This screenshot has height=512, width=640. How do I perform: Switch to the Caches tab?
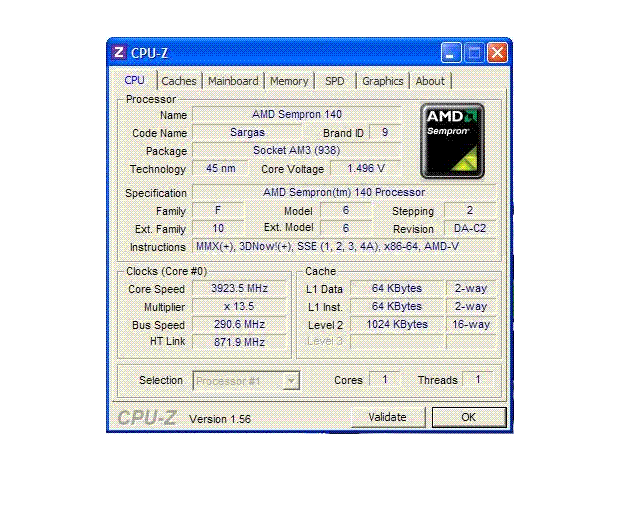179,81
